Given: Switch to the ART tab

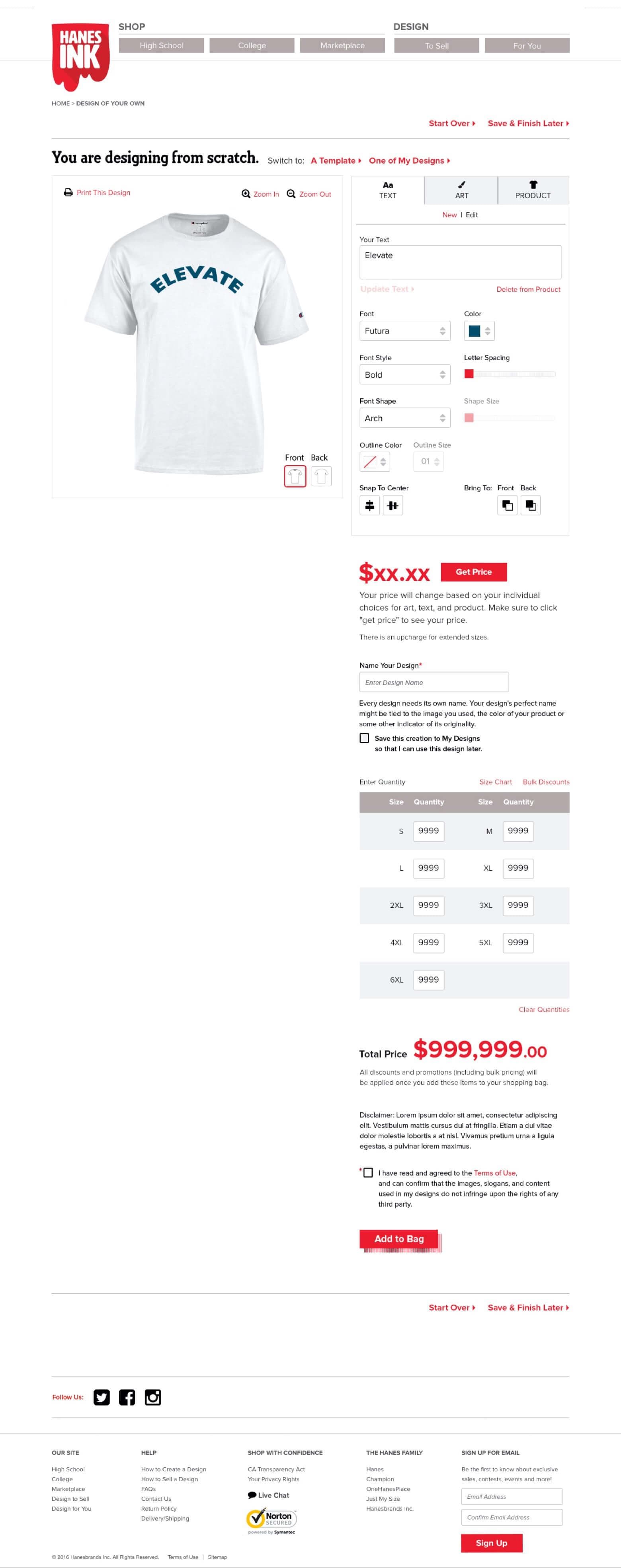Looking at the screenshot, I should [461, 190].
